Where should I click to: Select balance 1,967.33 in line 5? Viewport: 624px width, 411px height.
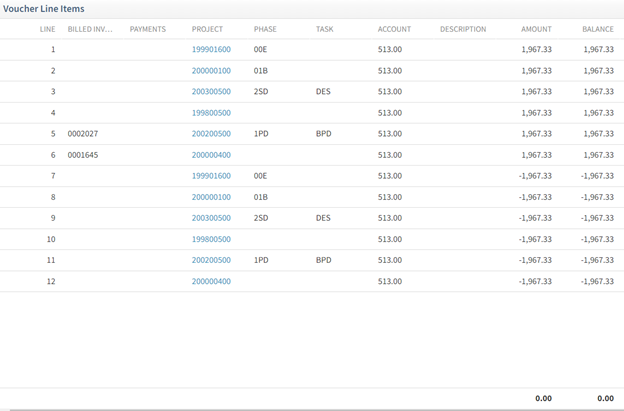click(x=599, y=134)
